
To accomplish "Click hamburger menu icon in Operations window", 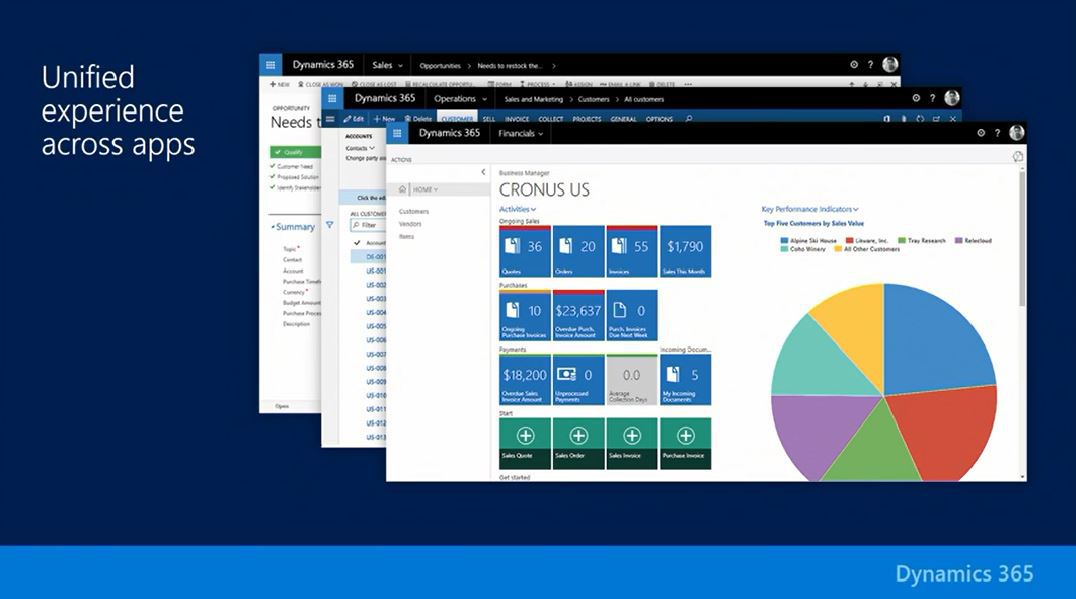I will [x=330, y=119].
